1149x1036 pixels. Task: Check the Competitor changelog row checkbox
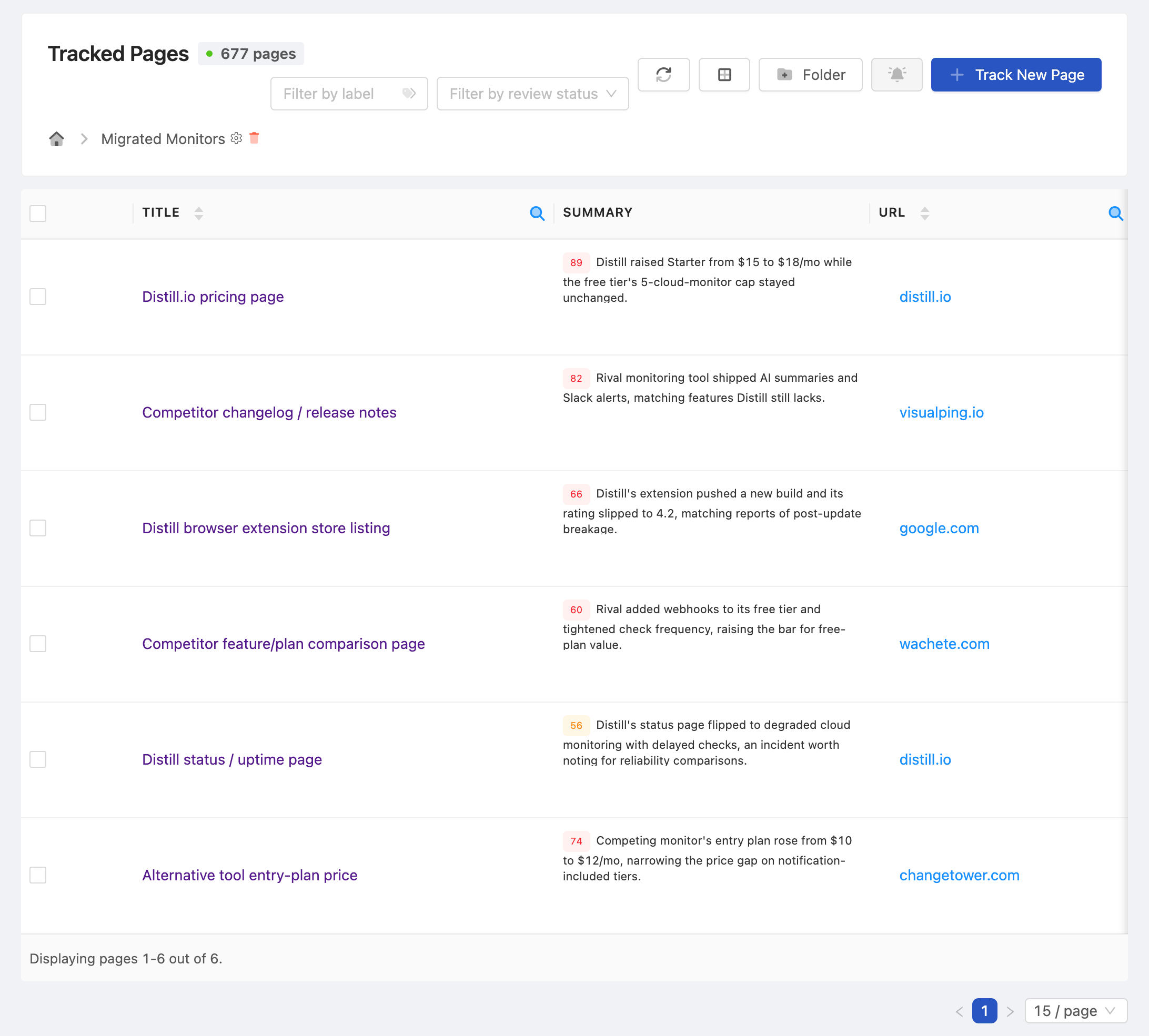click(37, 412)
